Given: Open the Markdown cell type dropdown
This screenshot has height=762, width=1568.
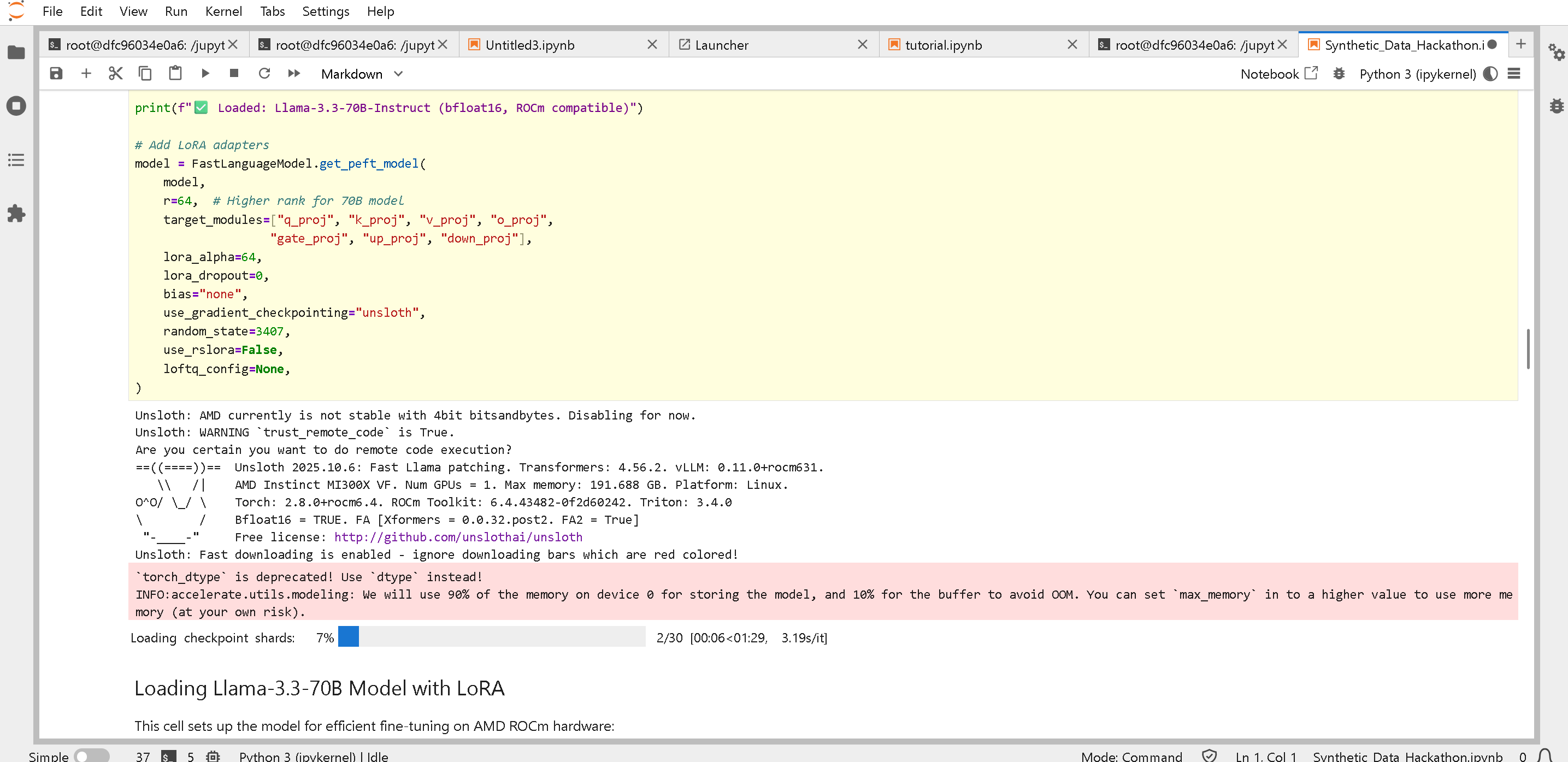Looking at the screenshot, I should (362, 74).
